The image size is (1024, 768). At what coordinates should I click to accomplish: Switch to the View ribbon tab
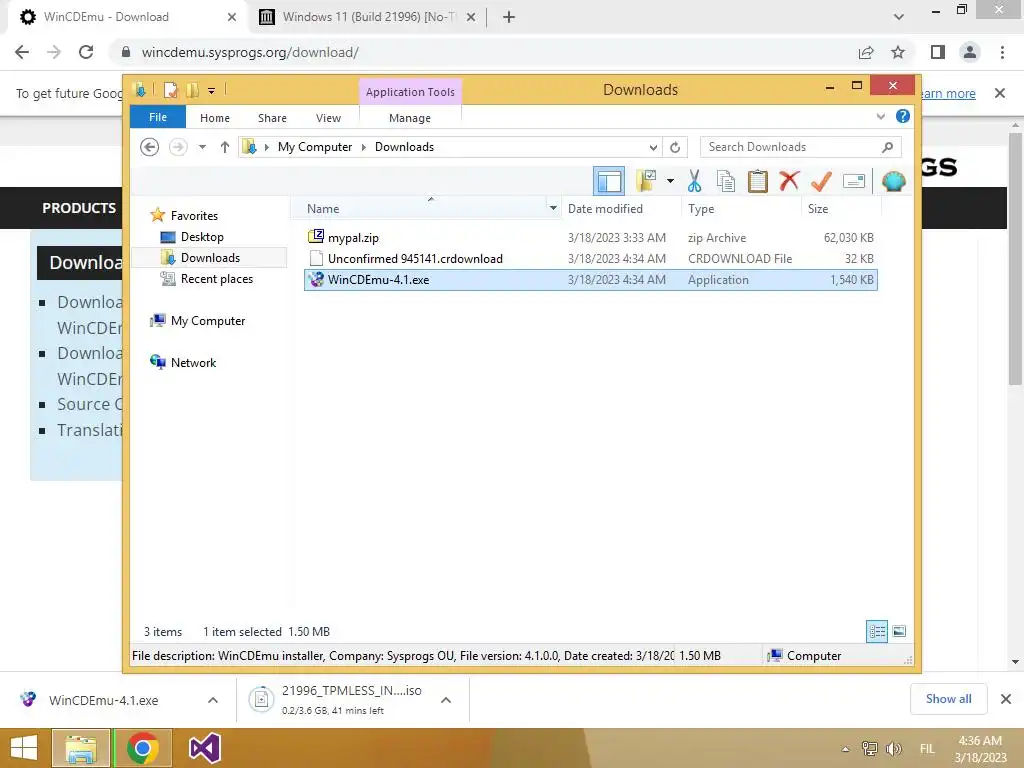(328, 118)
